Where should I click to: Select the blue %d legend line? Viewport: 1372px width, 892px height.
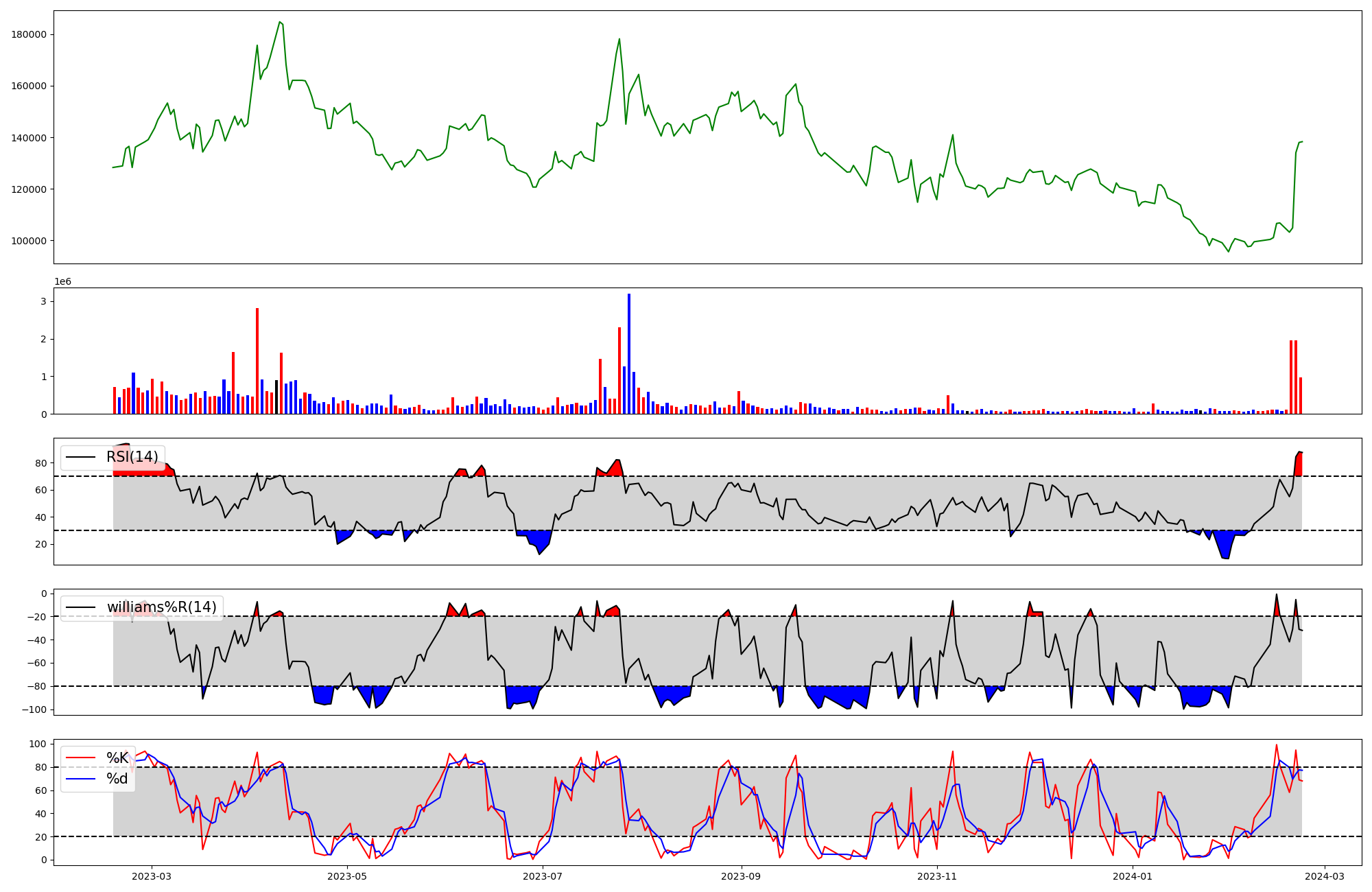point(80,779)
